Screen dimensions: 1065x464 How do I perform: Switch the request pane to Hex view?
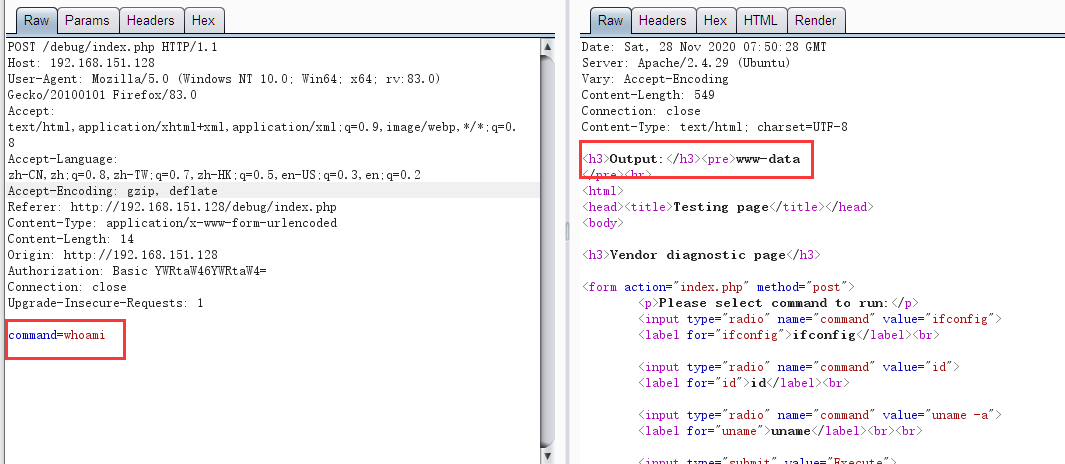pos(204,20)
